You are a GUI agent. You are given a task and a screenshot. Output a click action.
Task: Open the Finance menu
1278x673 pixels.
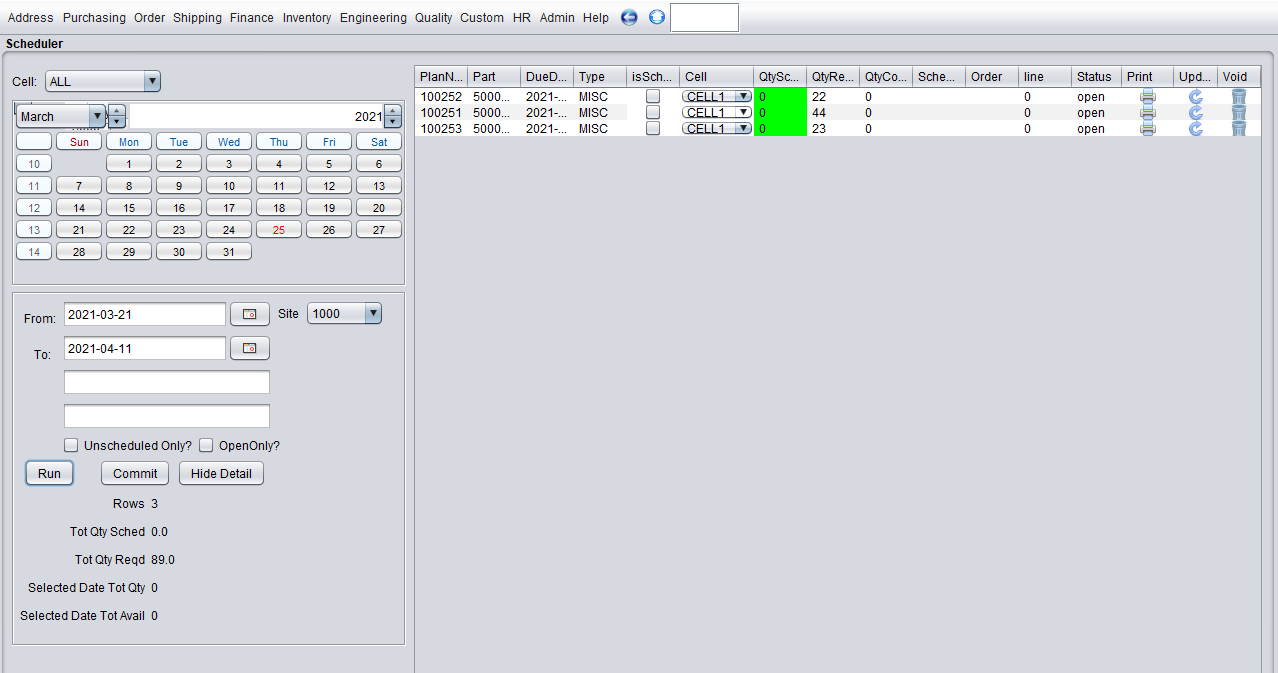click(251, 18)
